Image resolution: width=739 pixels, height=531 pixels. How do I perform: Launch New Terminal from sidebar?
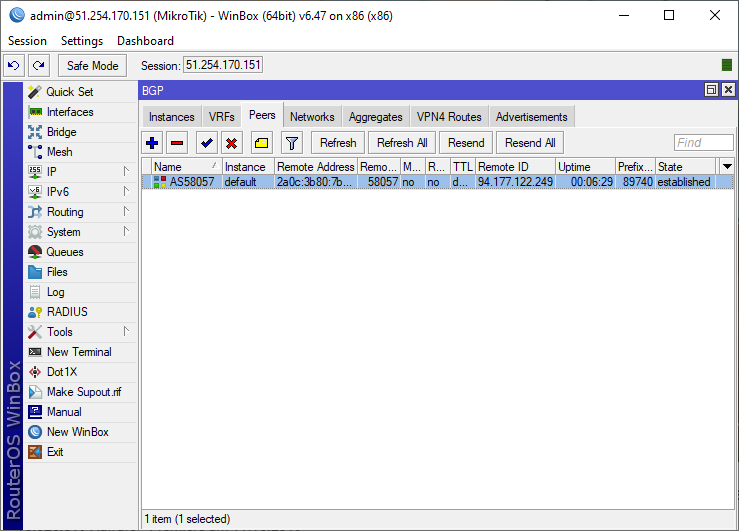click(x=80, y=352)
